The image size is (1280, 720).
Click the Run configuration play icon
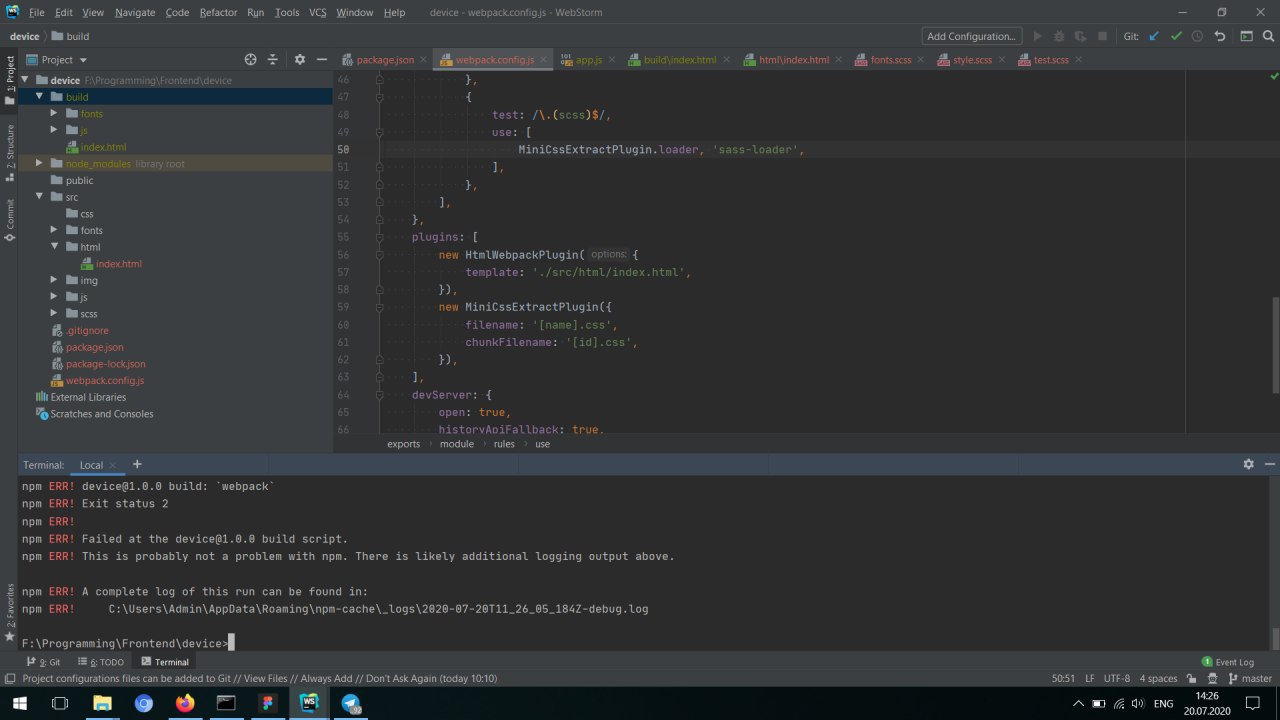pos(1037,36)
